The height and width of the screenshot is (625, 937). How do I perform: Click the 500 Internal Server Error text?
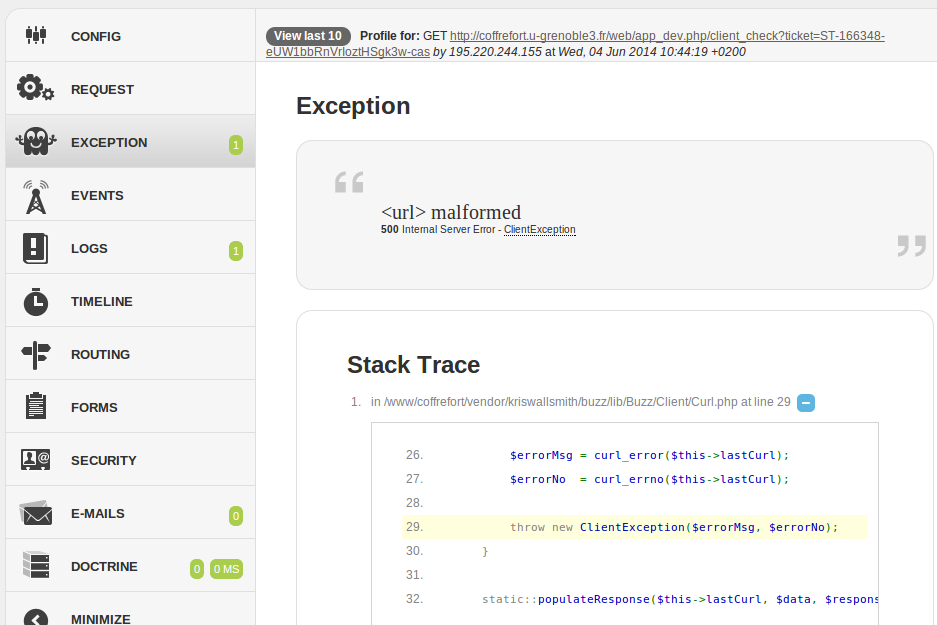coord(438,229)
